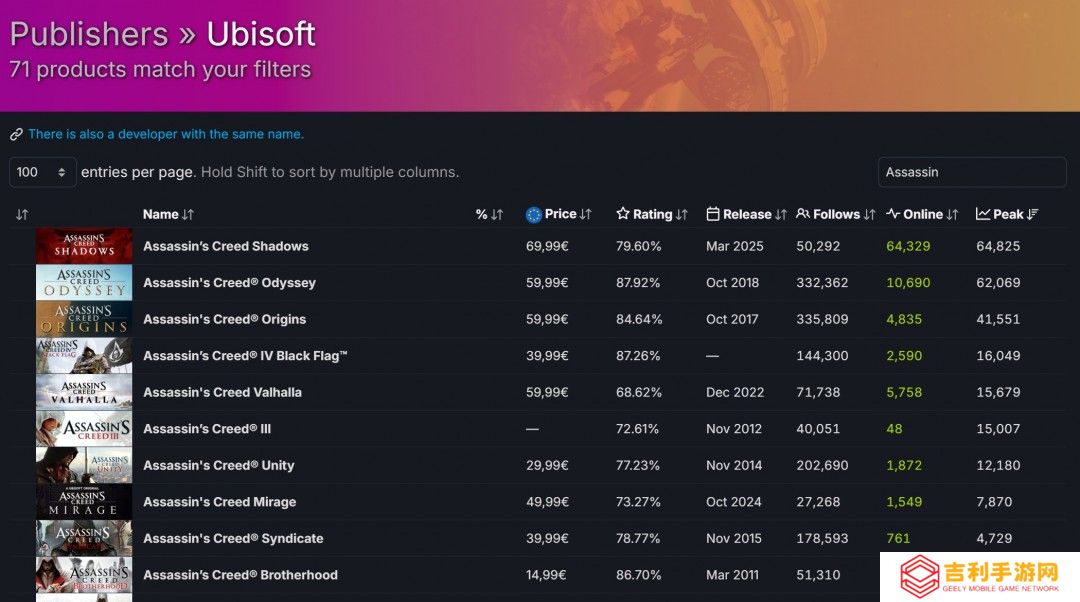The width and height of the screenshot is (1080, 602).
Task: Click the 12,180 peak of Unity
Action: [998, 465]
